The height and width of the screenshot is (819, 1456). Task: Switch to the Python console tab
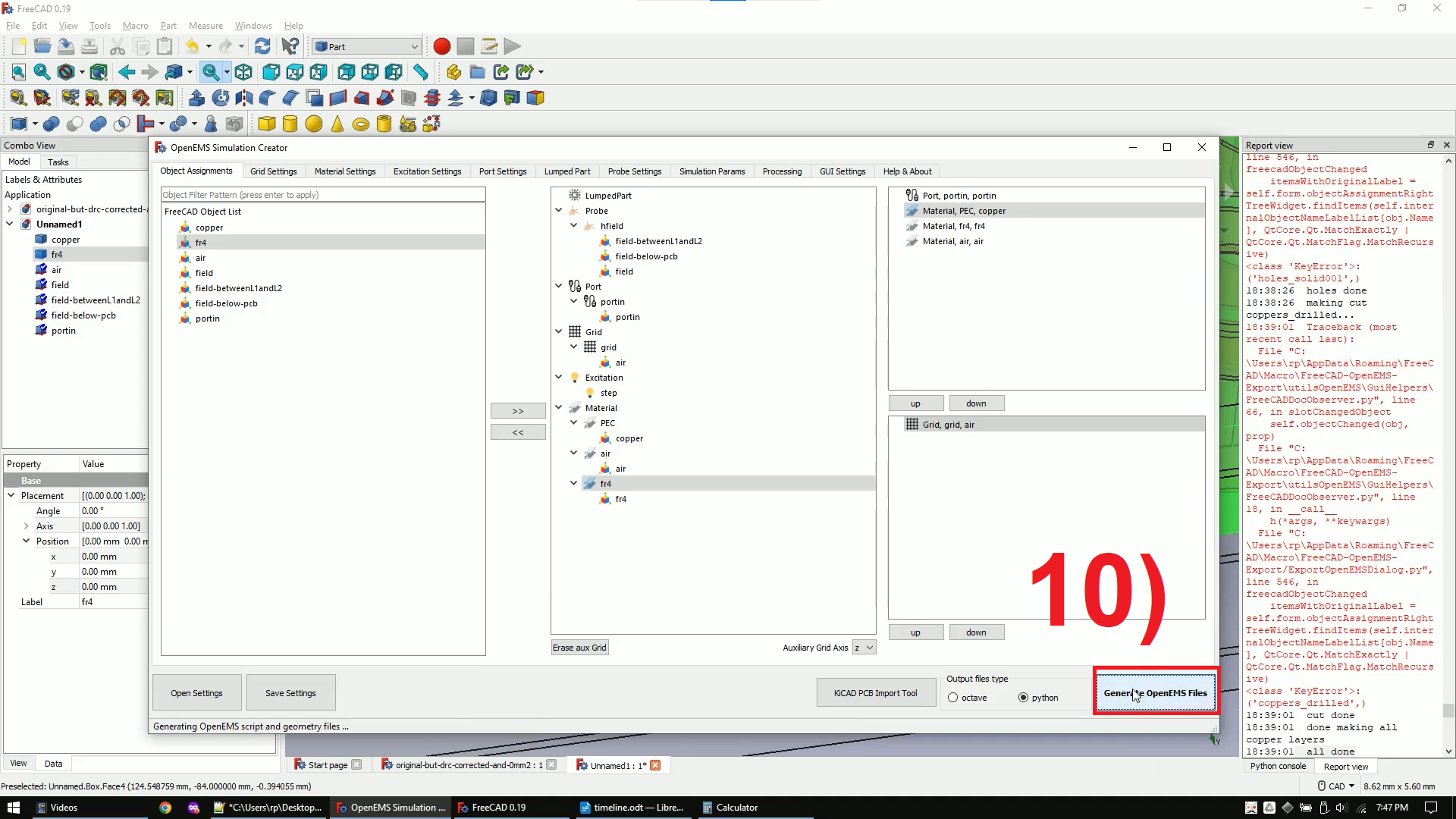point(1278,767)
